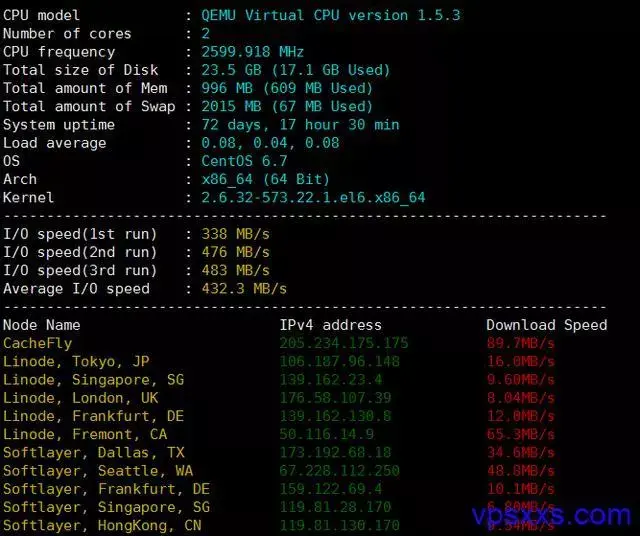Click the Node Name column header

pos(42,325)
